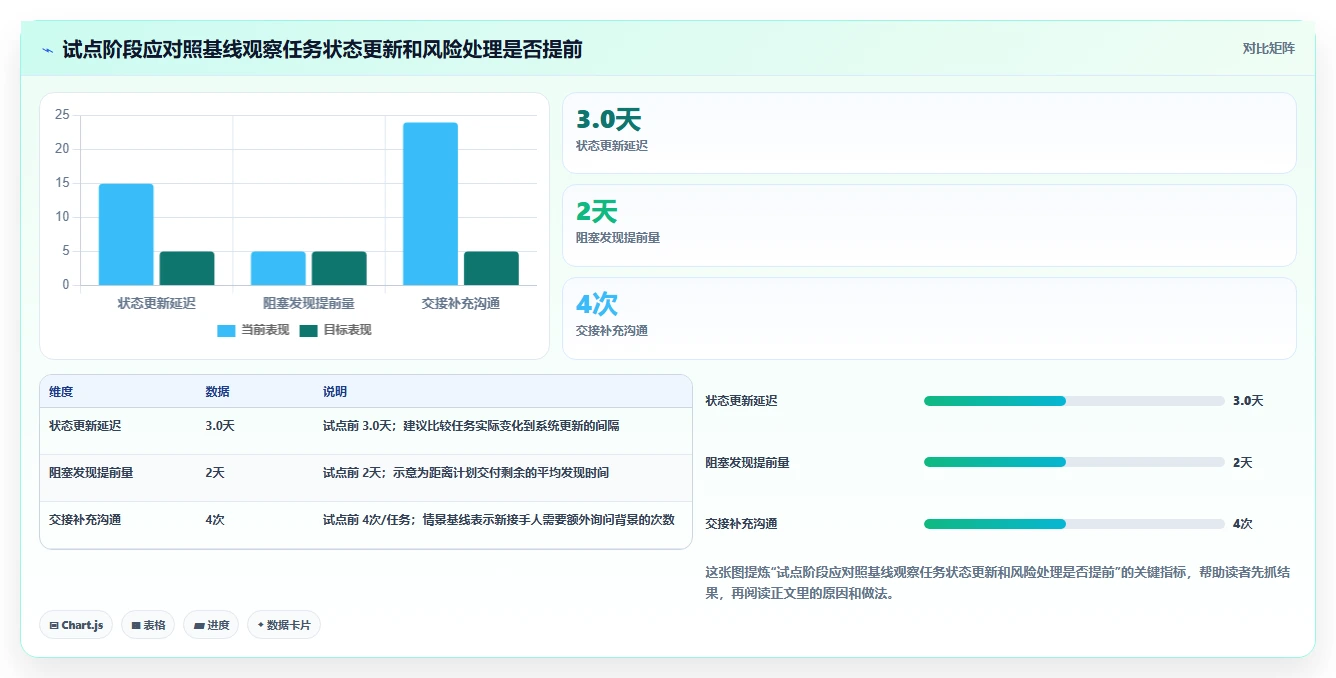The image size is (1336, 678).
Task: Click the 状态更新延迟 blue bar in chart
Action: (x=126, y=235)
